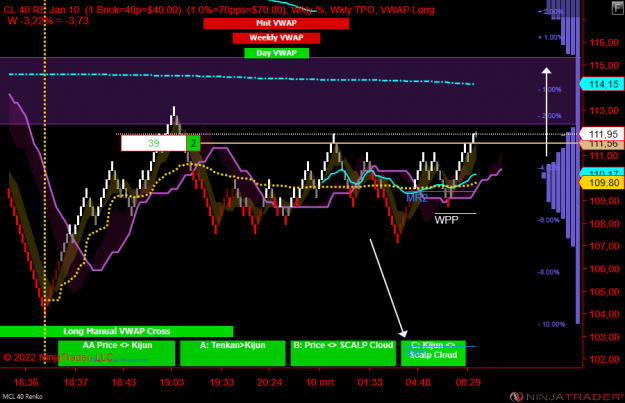Click the MR2 level label

[x=417, y=198]
